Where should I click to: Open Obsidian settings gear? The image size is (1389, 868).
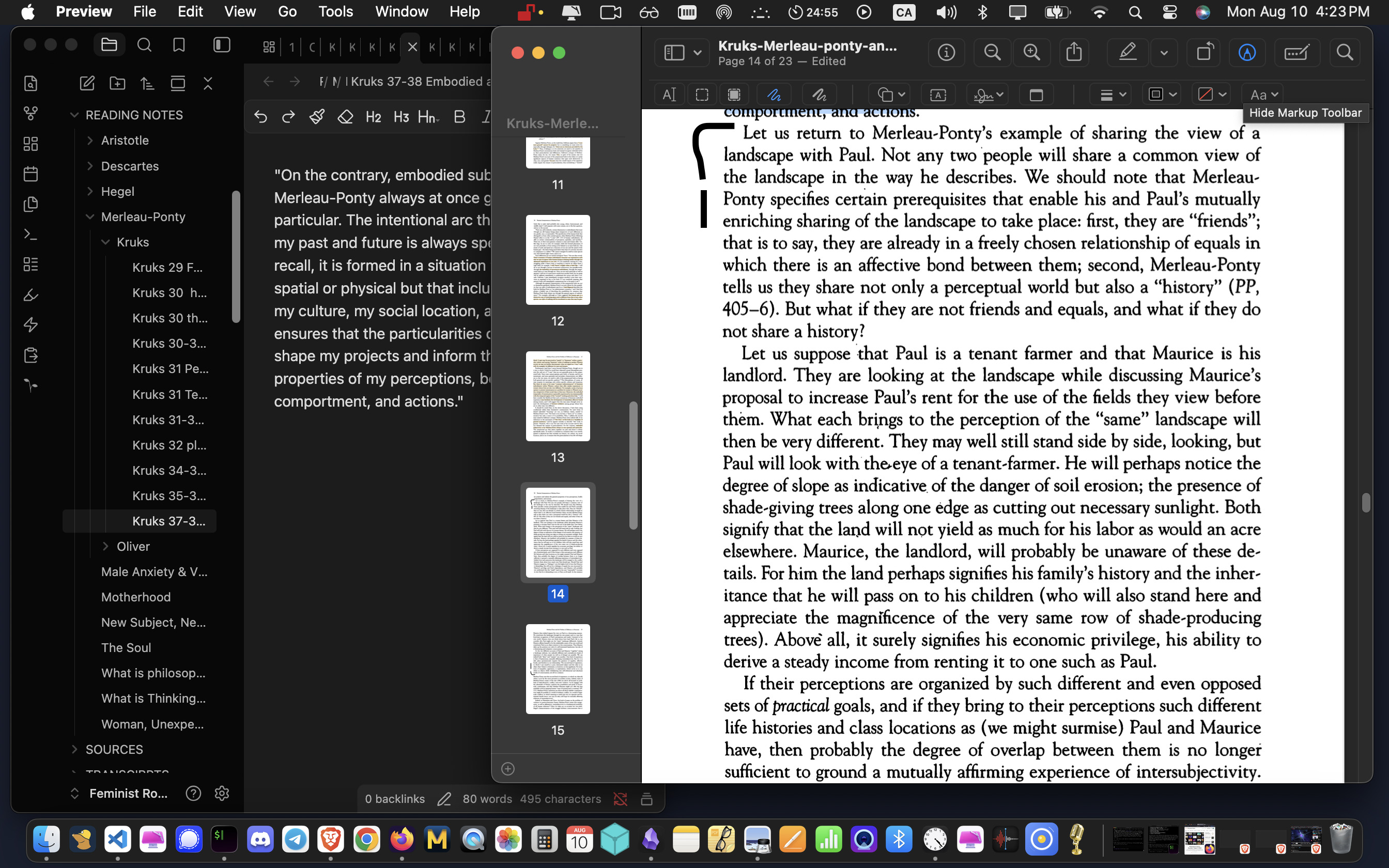(x=222, y=794)
